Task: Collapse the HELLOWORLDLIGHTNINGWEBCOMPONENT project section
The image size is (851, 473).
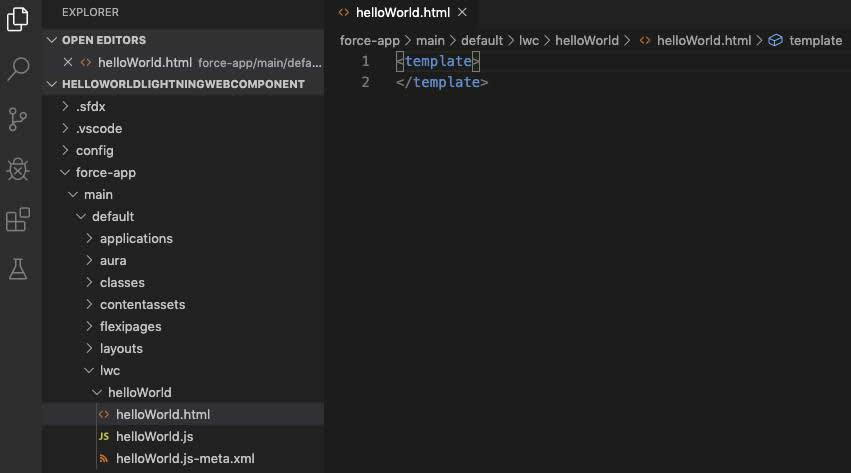Action: (52, 84)
